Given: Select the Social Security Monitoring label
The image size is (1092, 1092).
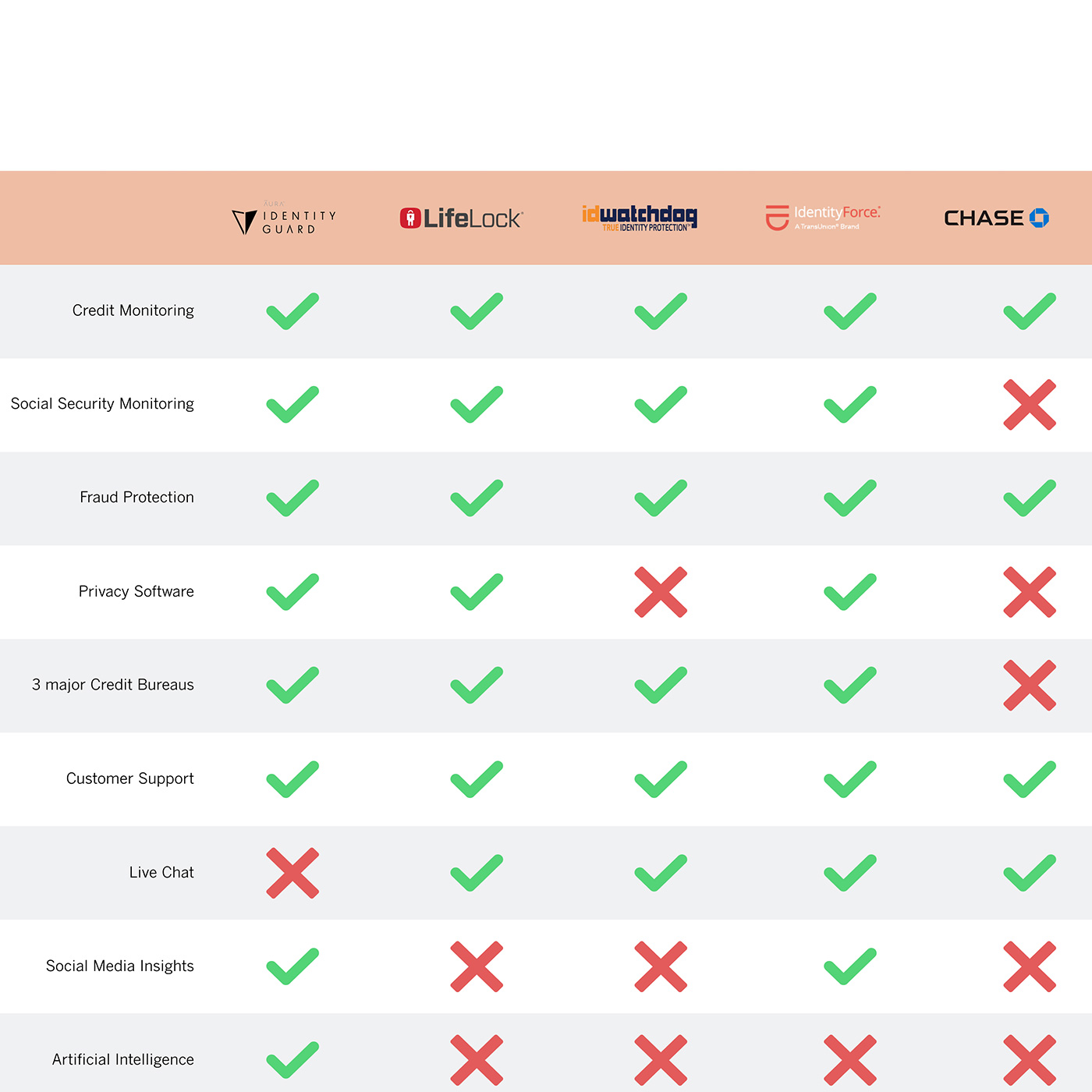Looking at the screenshot, I should pyautogui.click(x=102, y=404).
